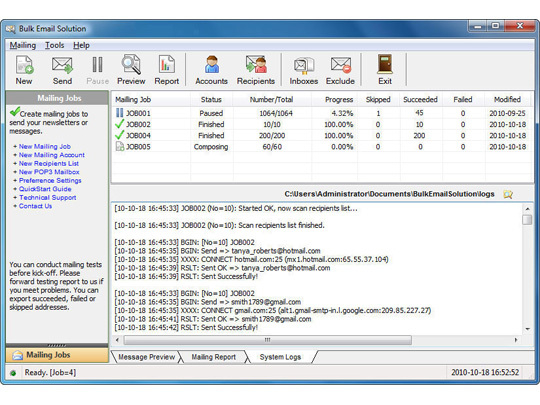Image resolution: width=540 pixels, height=405 pixels.
Task: Select the JOB002 row name
Action: pyautogui.click(x=138, y=124)
